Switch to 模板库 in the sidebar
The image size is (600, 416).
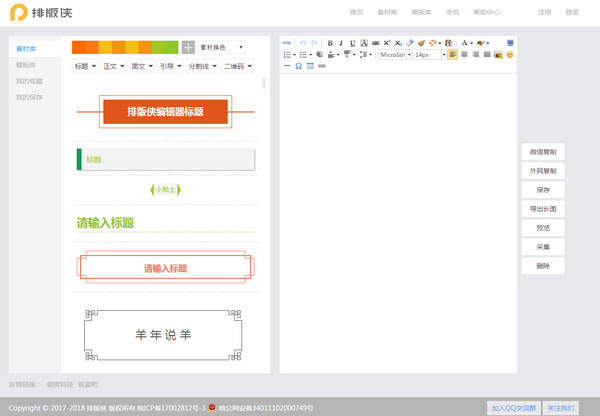[26, 64]
